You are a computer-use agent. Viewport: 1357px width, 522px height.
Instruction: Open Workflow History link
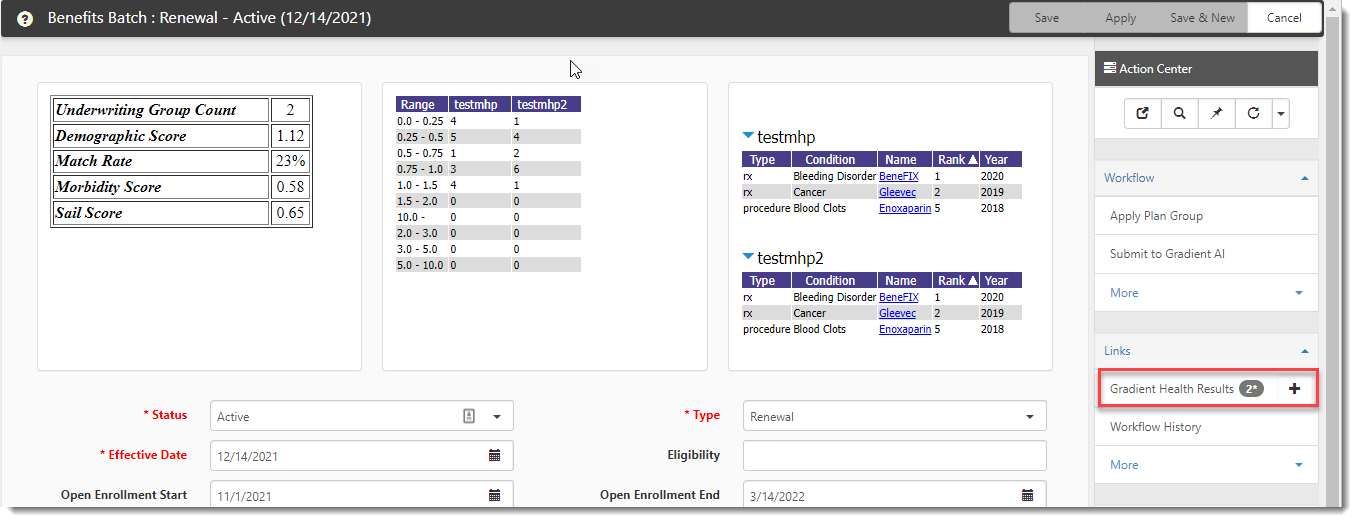tap(1155, 427)
